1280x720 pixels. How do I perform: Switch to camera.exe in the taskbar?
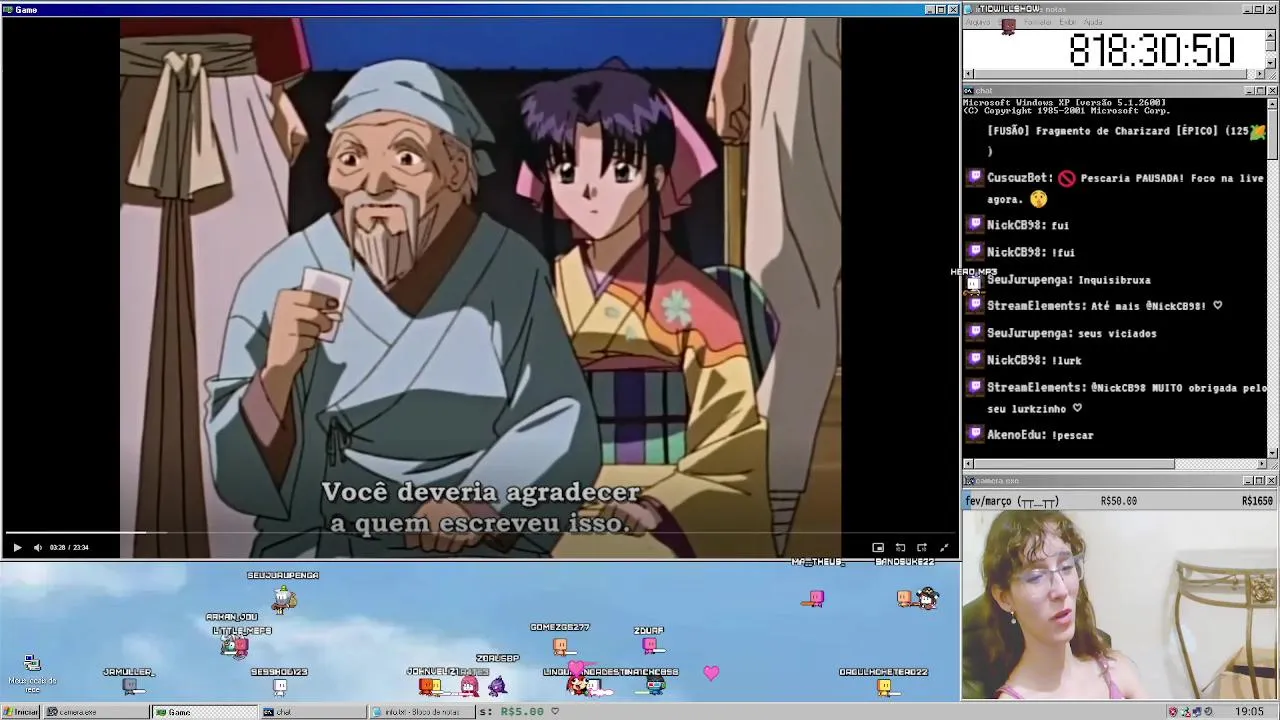point(96,712)
